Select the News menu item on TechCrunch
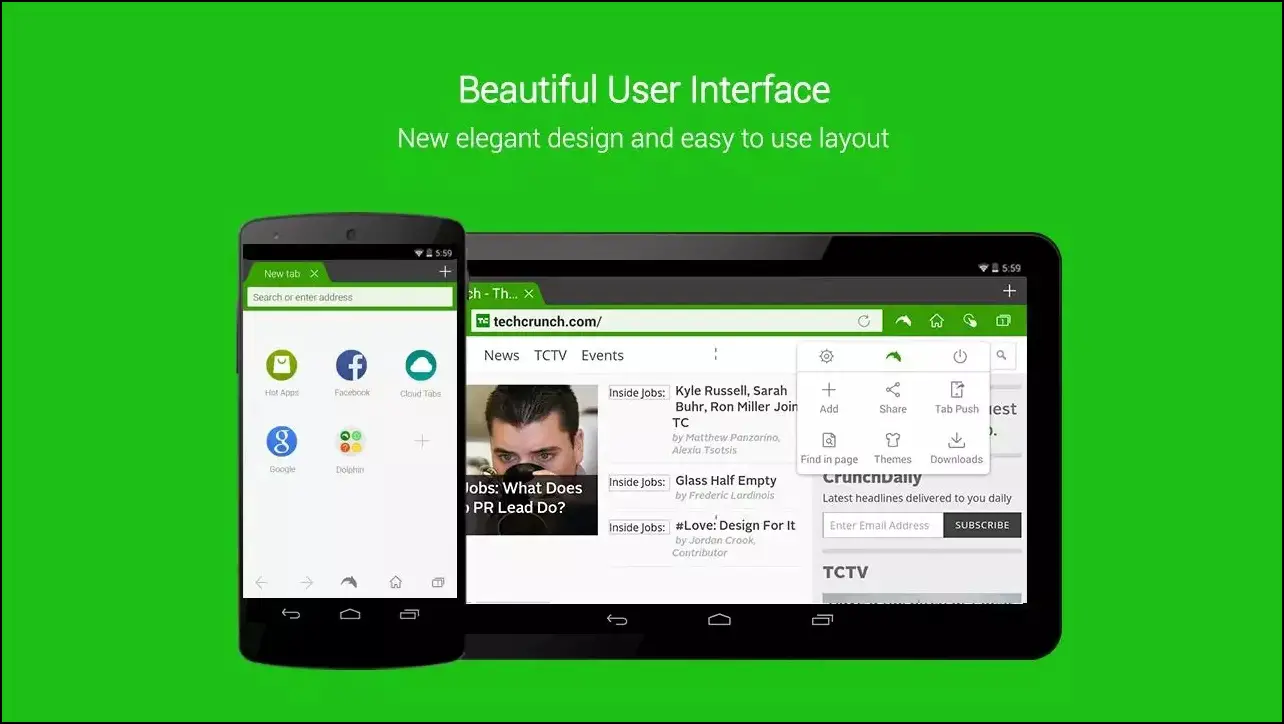Image resolution: width=1284 pixels, height=724 pixels. pos(501,355)
